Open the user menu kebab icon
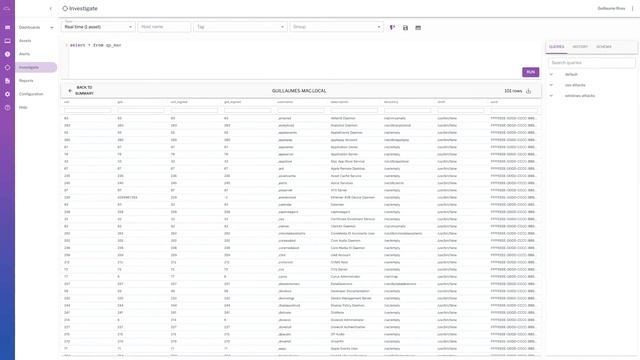640x360 pixels. (x=633, y=8)
